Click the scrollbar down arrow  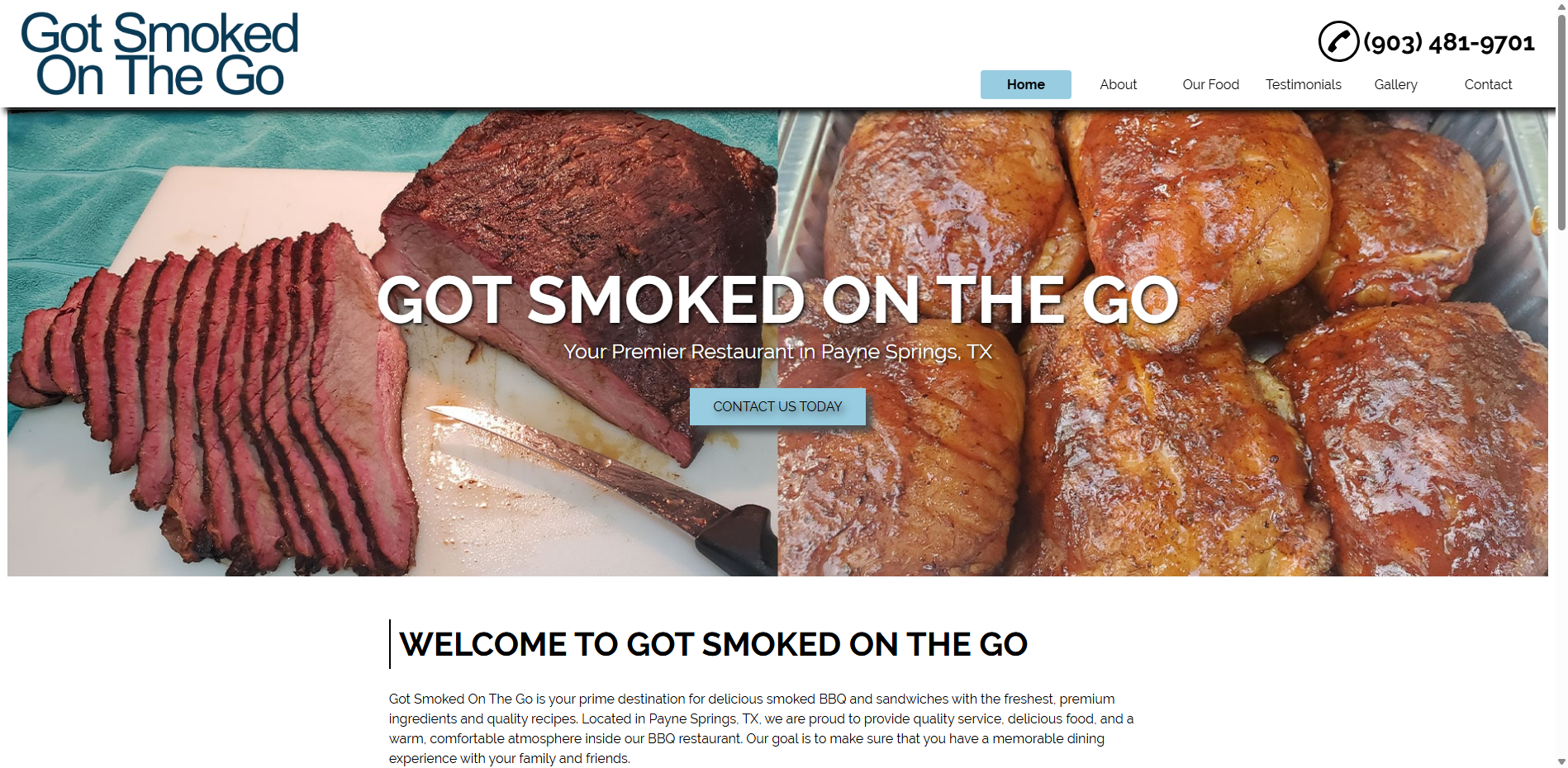[x=1561, y=761]
